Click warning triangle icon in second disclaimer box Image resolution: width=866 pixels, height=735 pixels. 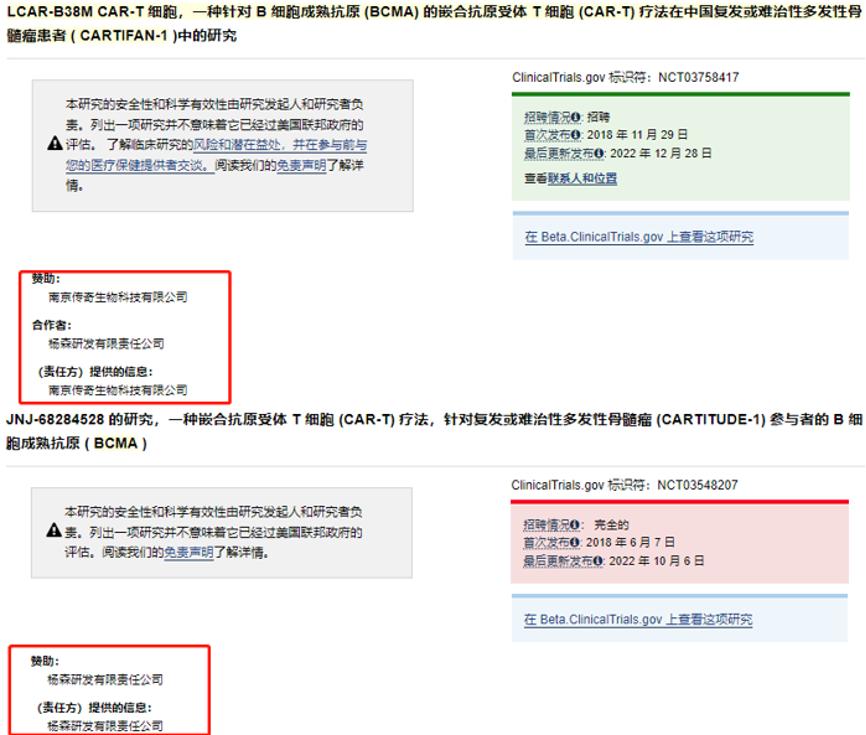(x=54, y=530)
